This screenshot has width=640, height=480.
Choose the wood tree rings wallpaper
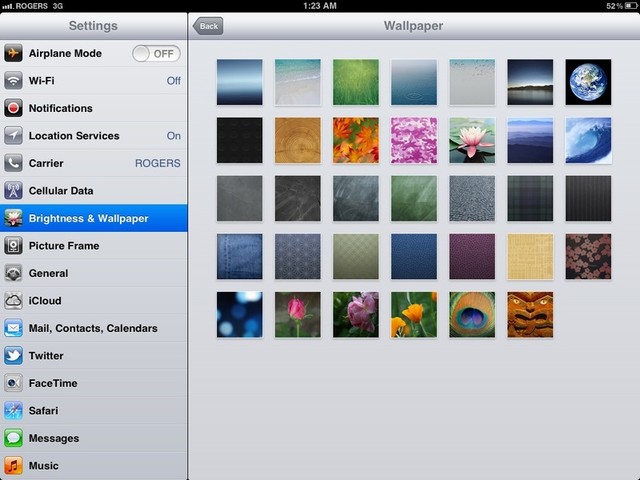point(298,140)
